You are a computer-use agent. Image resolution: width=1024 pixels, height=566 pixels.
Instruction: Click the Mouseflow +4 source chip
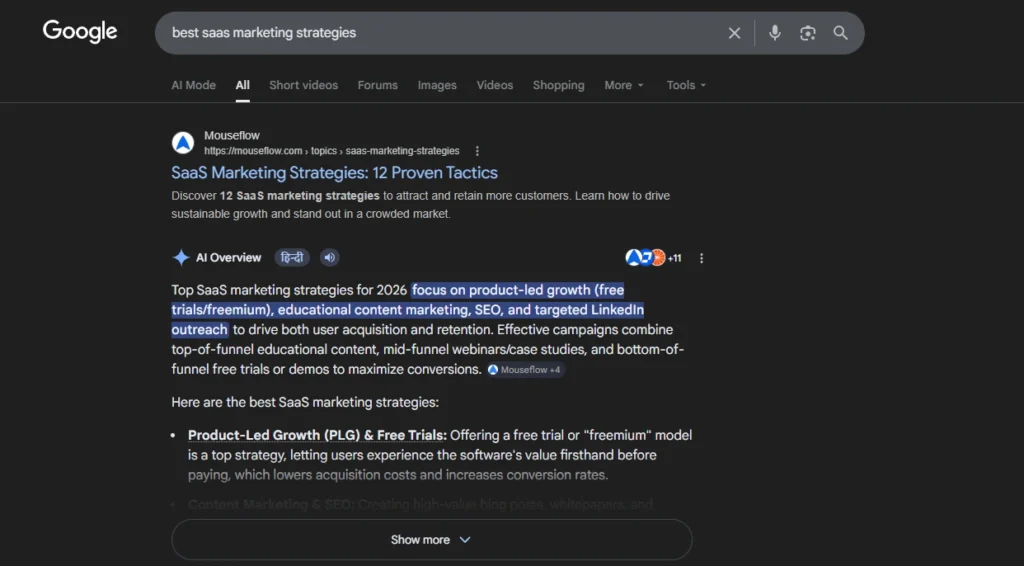tap(524, 369)
